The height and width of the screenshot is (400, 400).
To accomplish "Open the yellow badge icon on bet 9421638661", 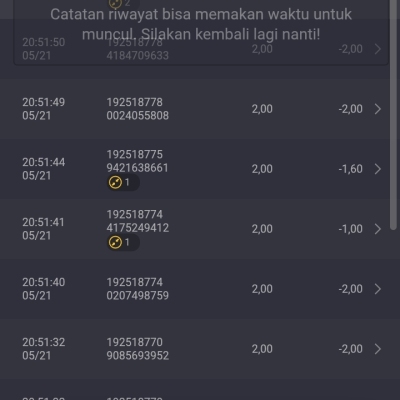I will 115,182.
